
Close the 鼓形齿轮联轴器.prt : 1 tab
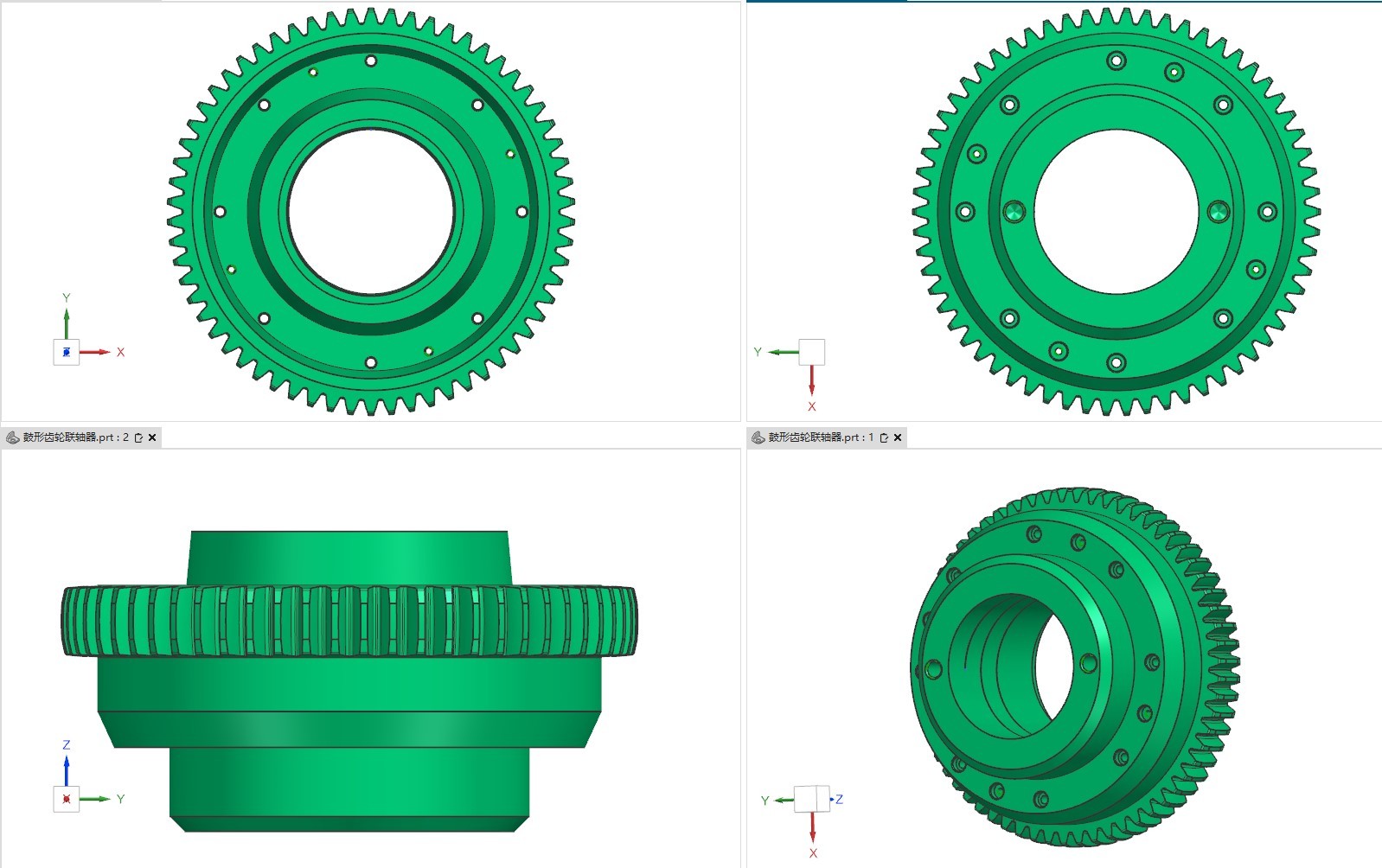(x=898, y=437)
